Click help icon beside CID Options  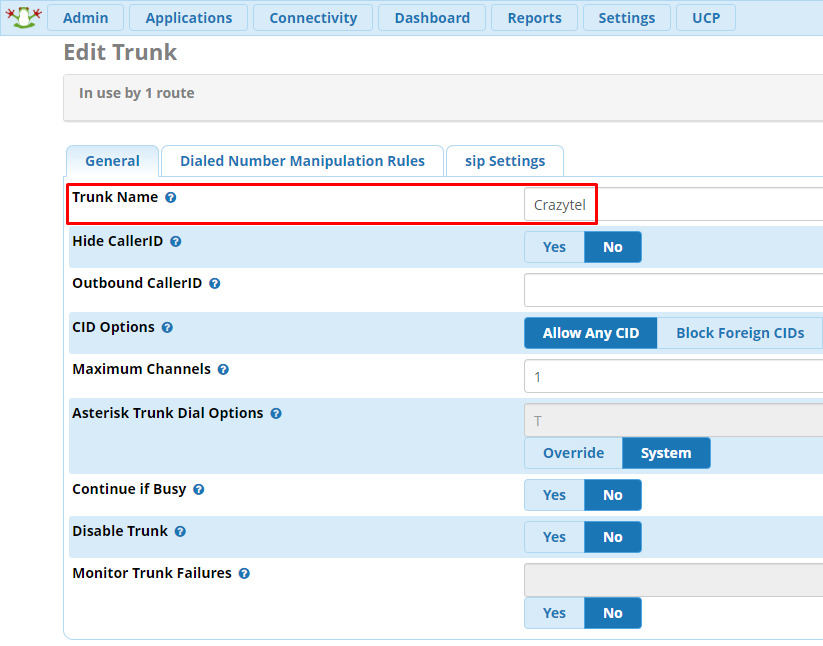167,328
